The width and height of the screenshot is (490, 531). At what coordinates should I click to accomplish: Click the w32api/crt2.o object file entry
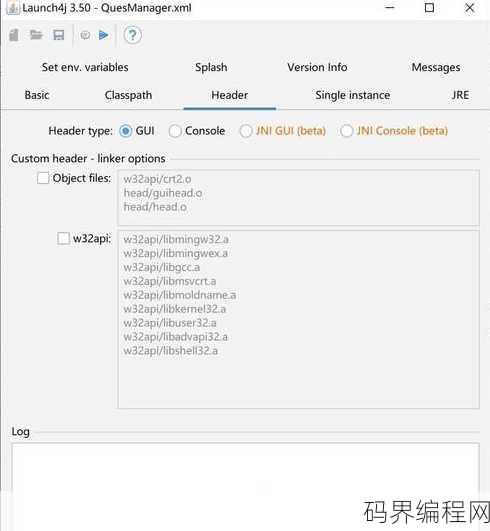157,179
